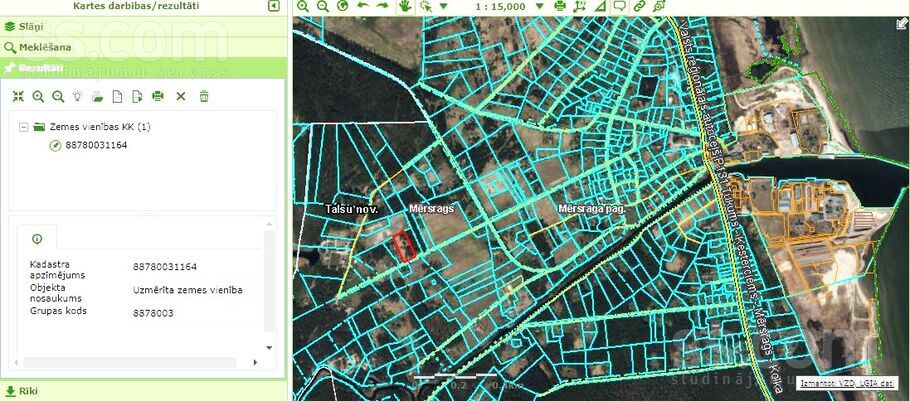Expand the Rīki tools section
Image resolution: width=910 pixels, height=401 pixels.
click(27, 391)
